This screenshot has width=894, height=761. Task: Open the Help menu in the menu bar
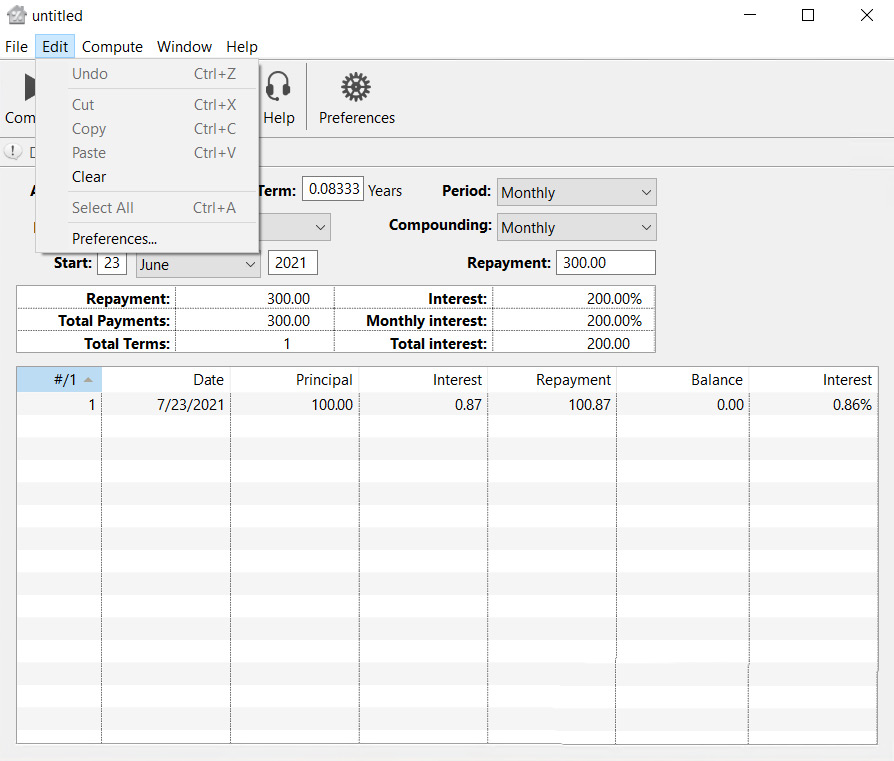(242, 47)
